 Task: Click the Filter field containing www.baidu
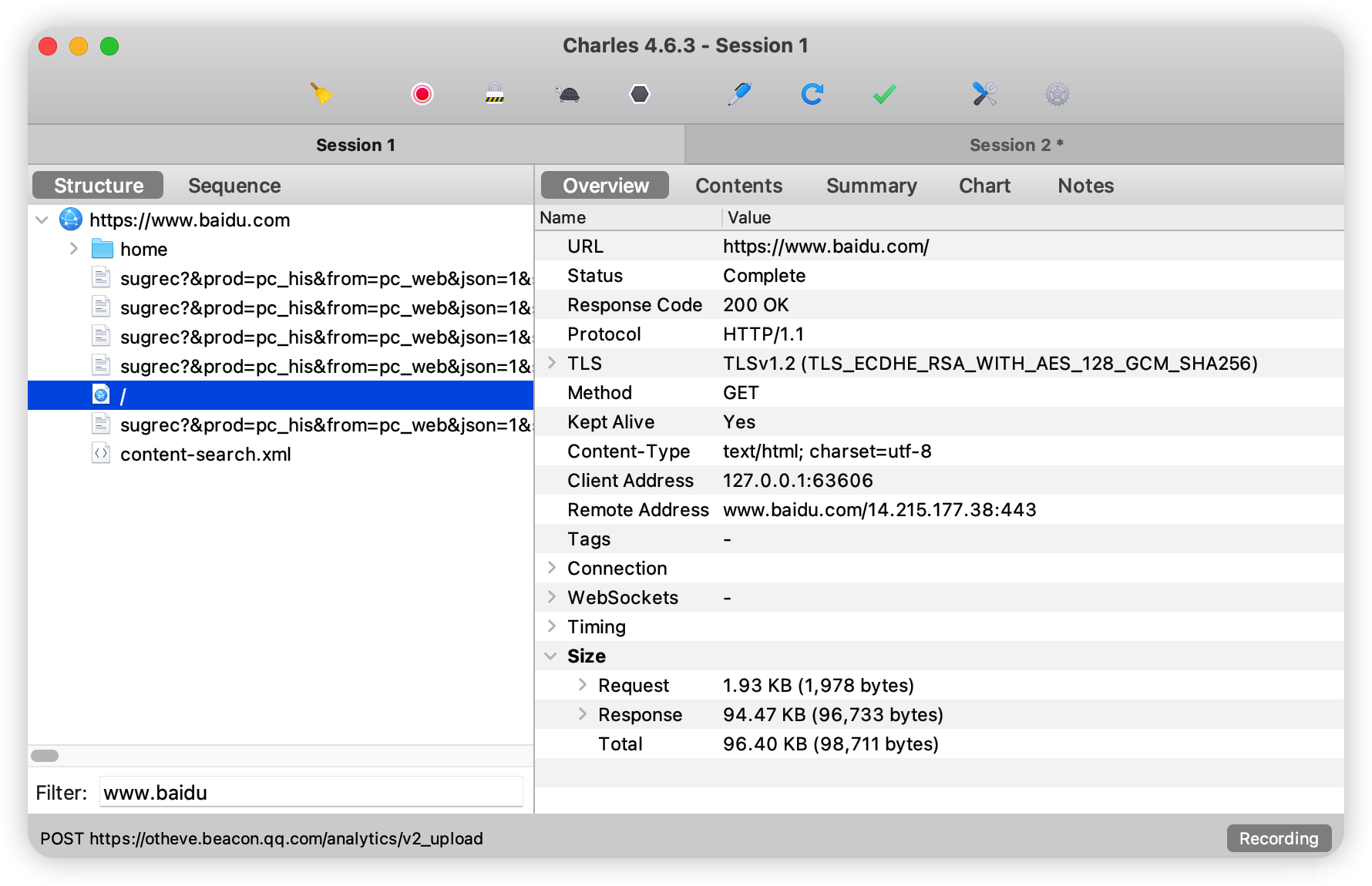[x=311, y=792]
